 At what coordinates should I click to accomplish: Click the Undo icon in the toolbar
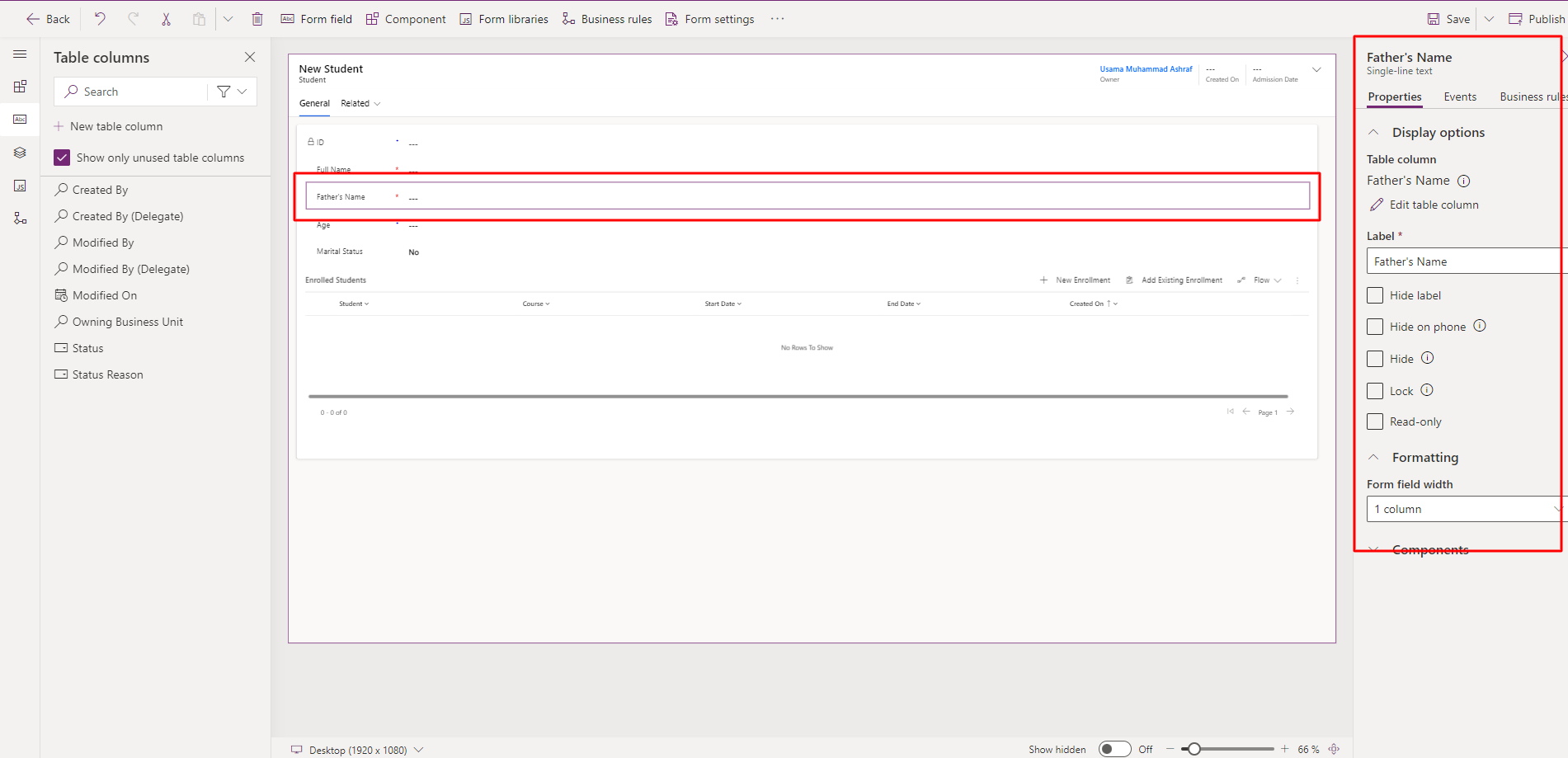click(100, 19)
